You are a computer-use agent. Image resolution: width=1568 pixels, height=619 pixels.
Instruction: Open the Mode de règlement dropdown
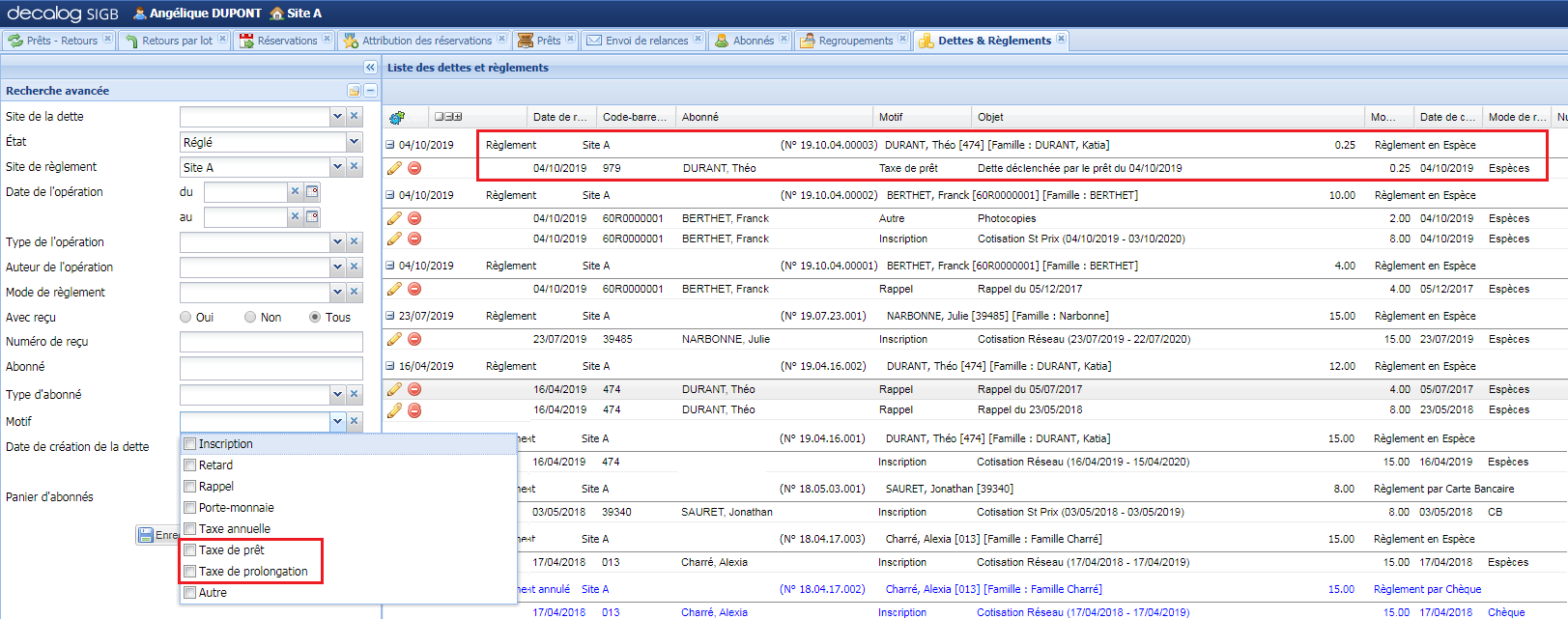coord(337,293)
